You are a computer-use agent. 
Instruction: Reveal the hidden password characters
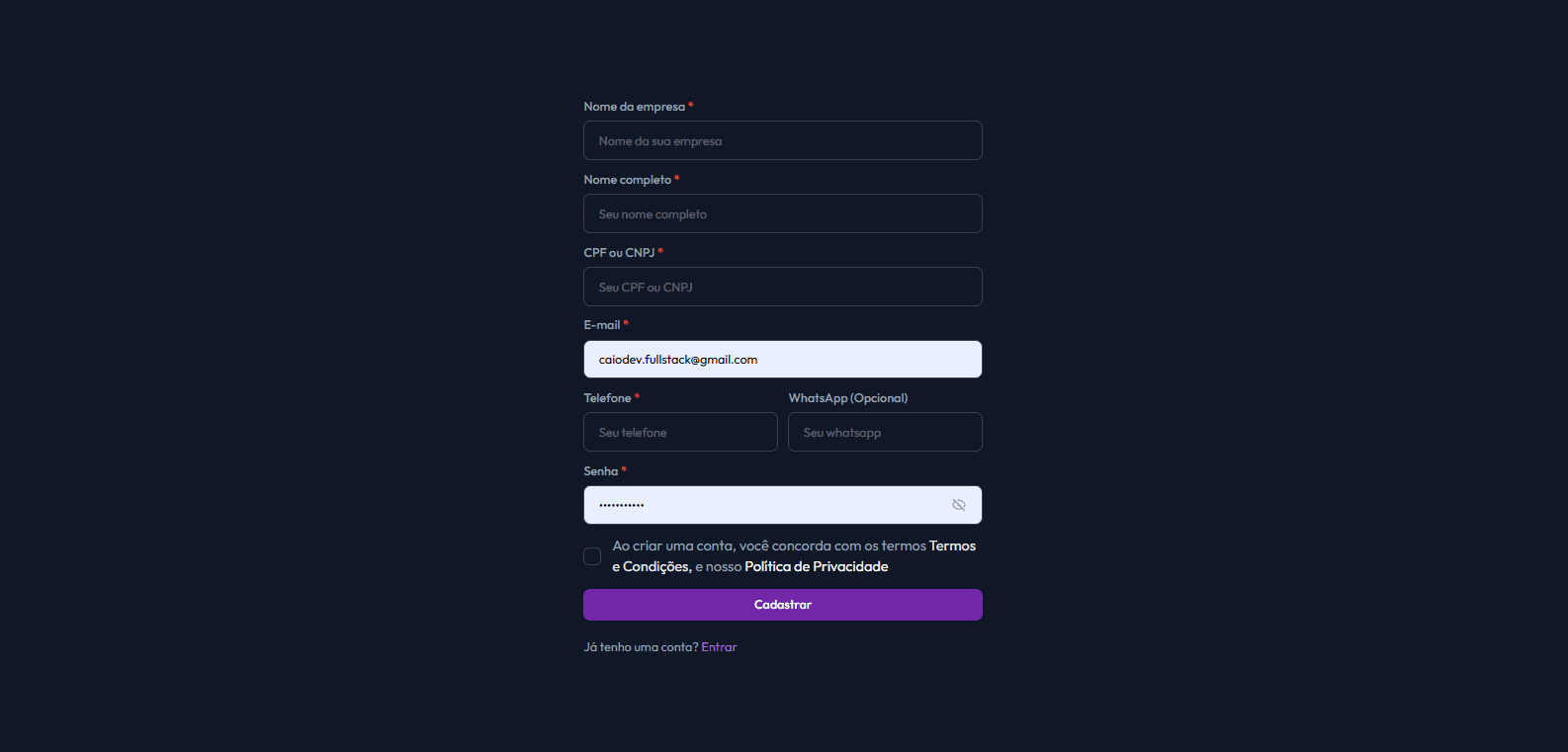[x=958, y=504]
